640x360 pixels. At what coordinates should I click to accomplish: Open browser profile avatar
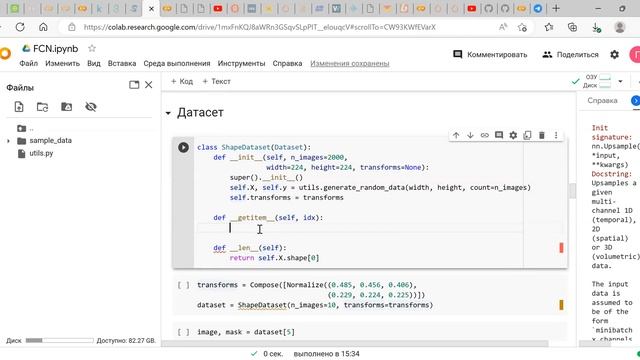pyautogui.click(x=620, y=27)
